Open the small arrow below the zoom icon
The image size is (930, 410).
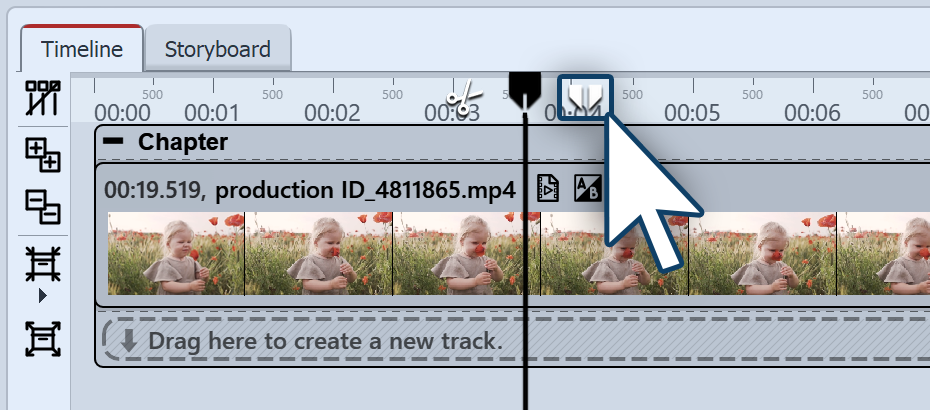[x=43, y=296]
